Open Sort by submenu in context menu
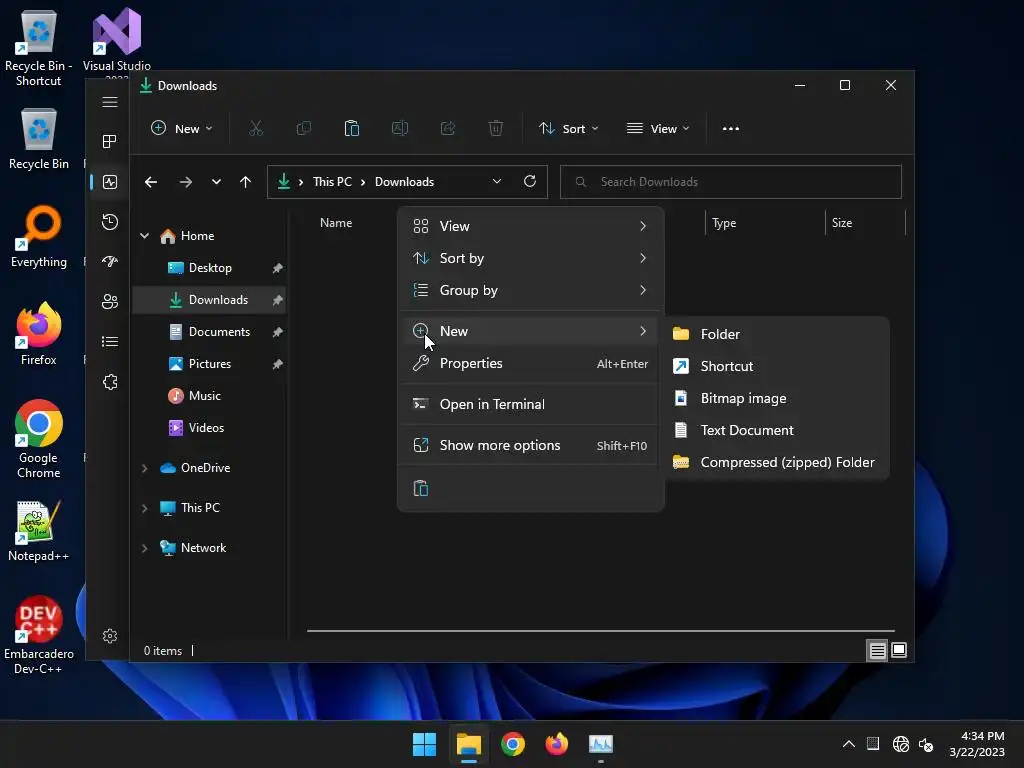The width and height of the screenshot is (1024, 768). click(x=530, y=258)
